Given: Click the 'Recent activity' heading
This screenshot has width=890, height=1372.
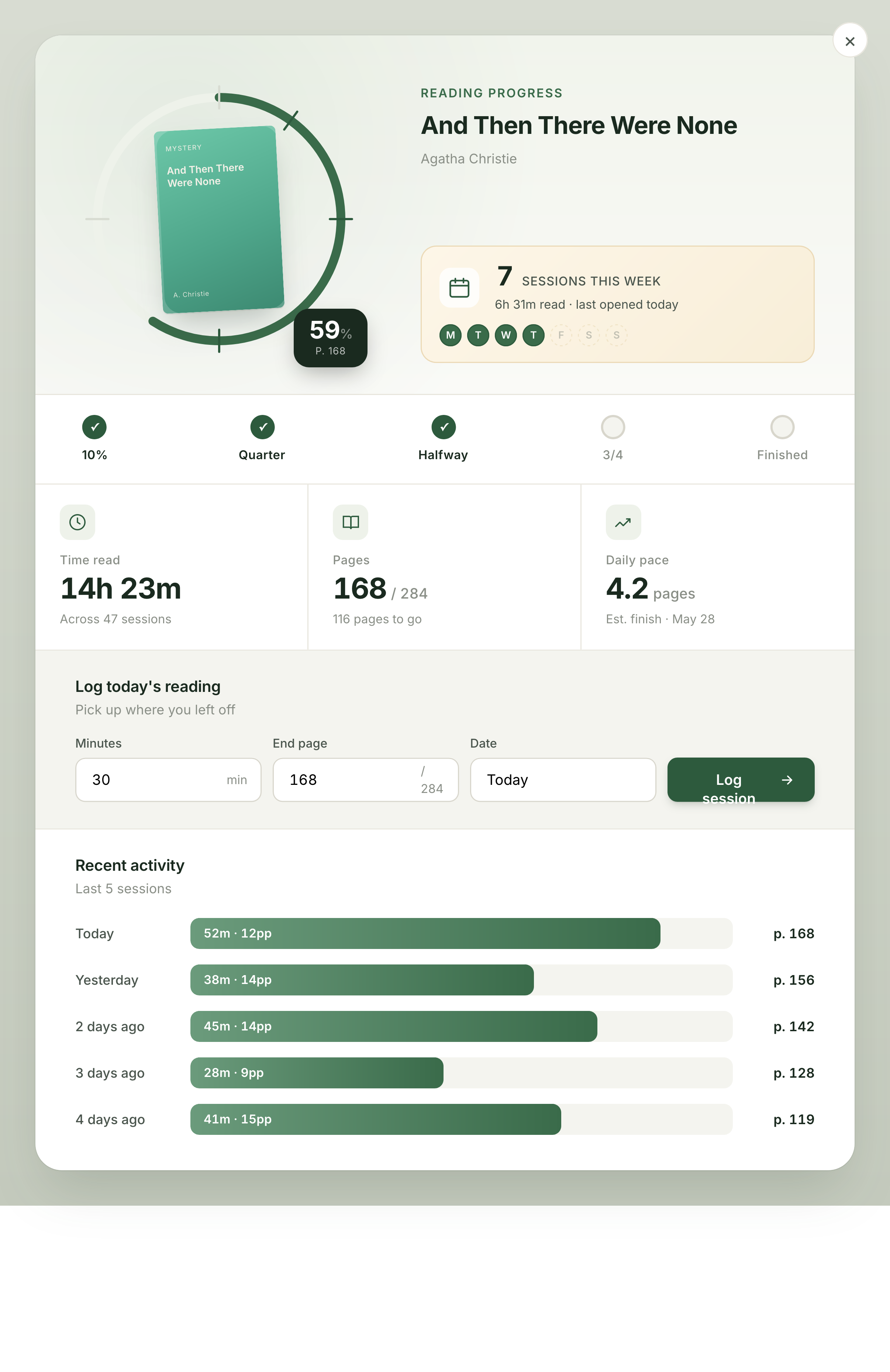Looking at the screenshot, I should [130, 865].
